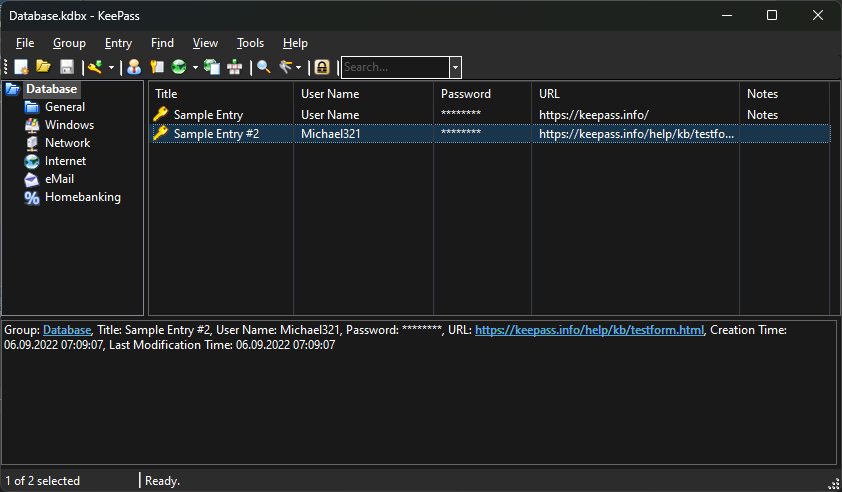The height and width of the screenshot is (492, 842).
Task: Click the truncated testform URL cell
Action: (x=636, y=134)
